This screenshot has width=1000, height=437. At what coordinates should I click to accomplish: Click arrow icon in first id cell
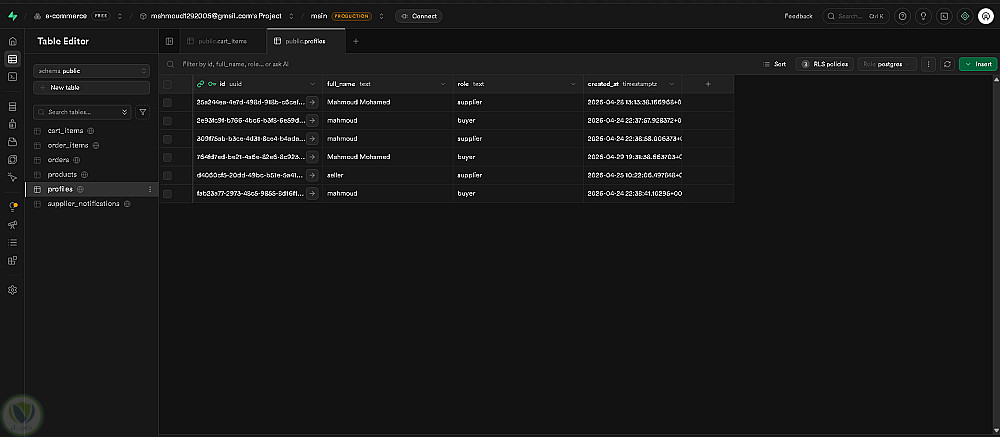312,102
